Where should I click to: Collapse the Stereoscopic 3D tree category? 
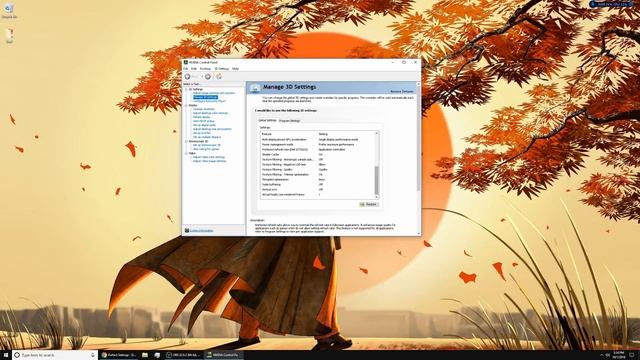point(186,141)
